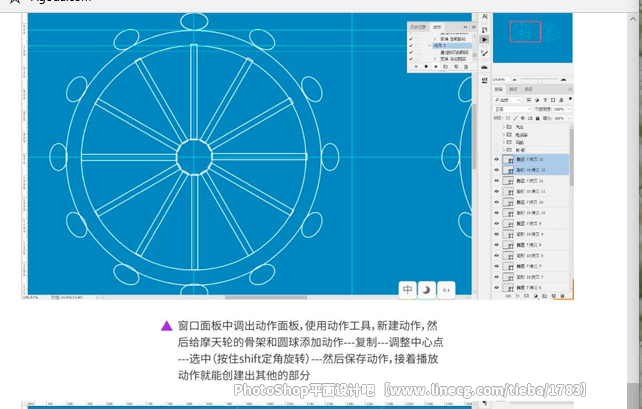The image size is (642, 409).
Task: Click the Actions play icon in the panel dock
Action: pyautogui.click(x=484, y=40)
